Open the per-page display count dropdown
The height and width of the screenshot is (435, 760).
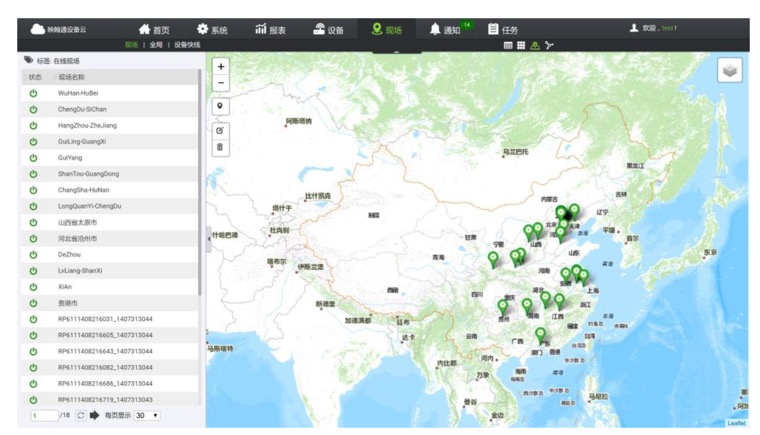coord(147,415)
